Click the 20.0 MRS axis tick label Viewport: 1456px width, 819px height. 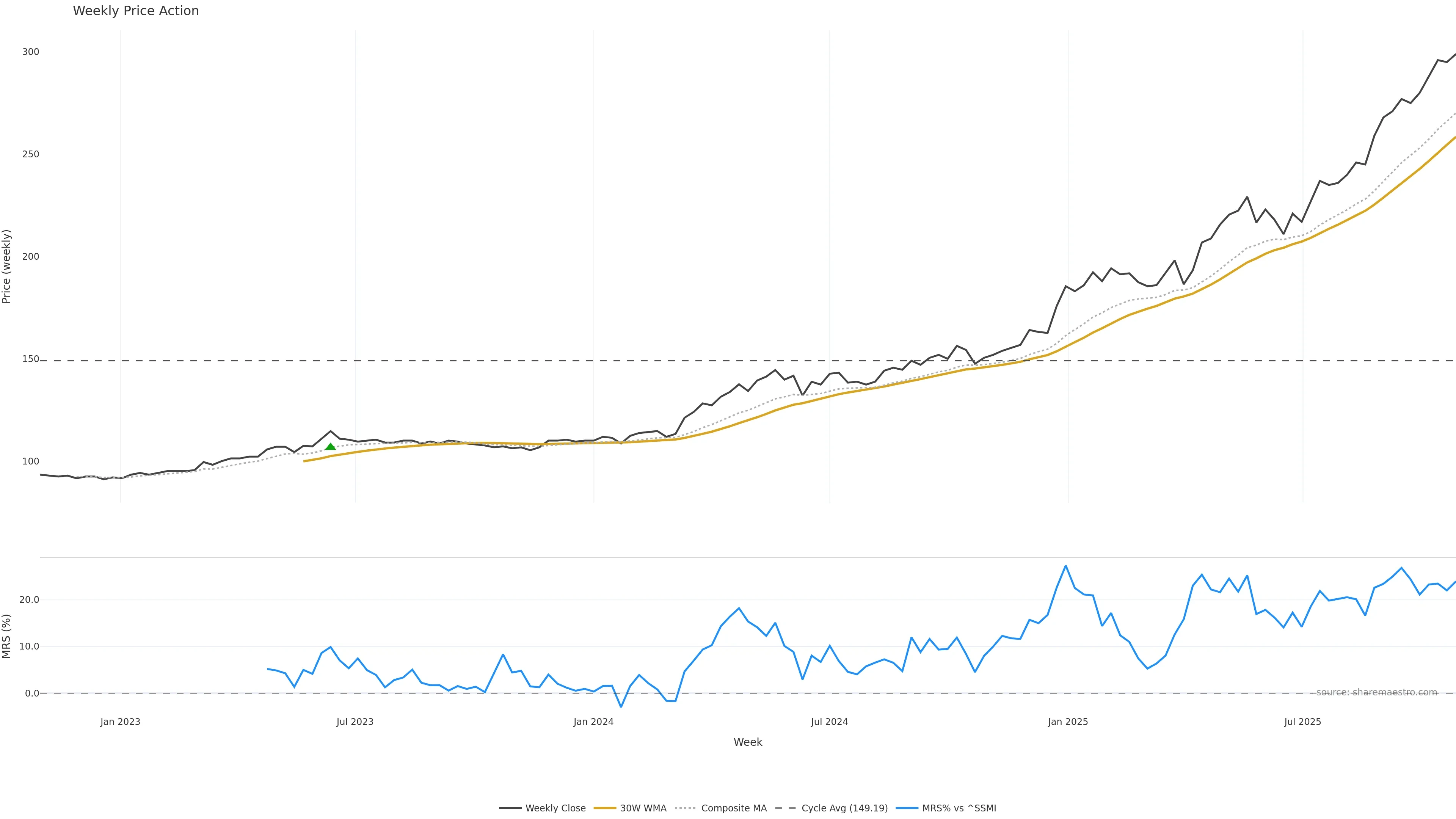(x=29, y=600)
